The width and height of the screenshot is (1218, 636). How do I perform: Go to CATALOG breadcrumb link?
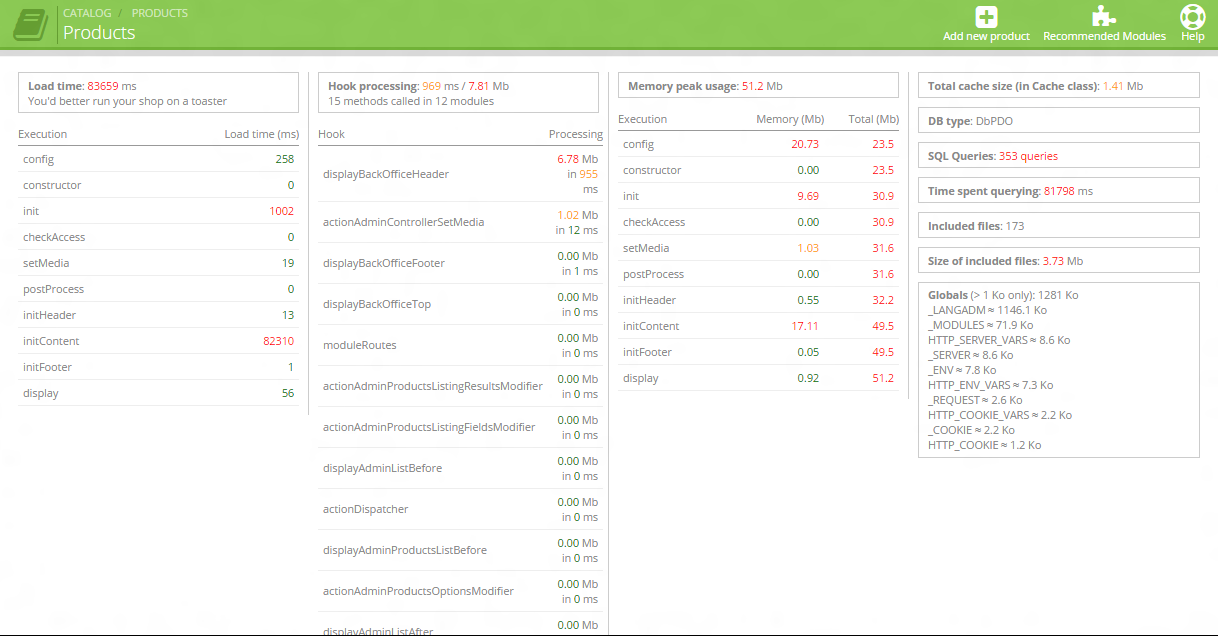87,13
